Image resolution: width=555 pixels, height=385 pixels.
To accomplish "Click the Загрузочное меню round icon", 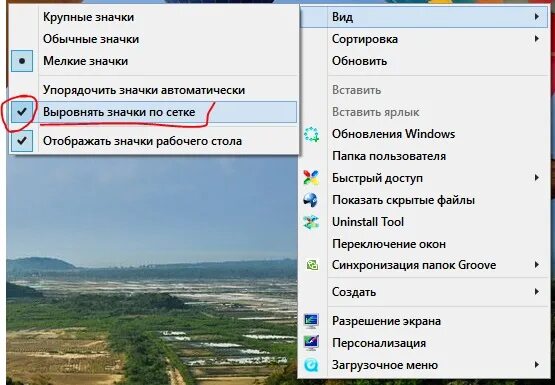I will pyautogui.click(x=311, y=365).
